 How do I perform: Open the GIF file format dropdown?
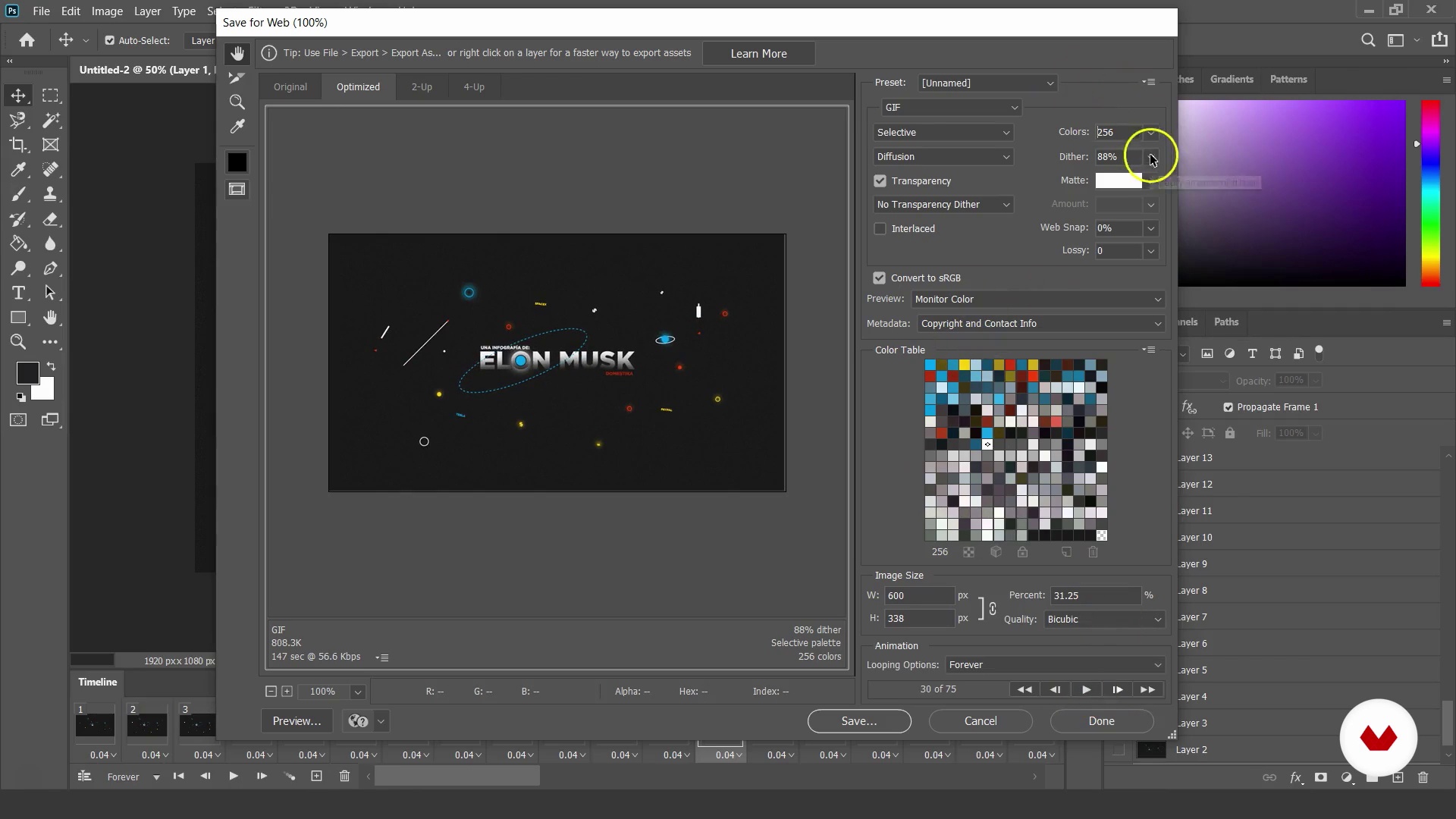pos(951,108)
